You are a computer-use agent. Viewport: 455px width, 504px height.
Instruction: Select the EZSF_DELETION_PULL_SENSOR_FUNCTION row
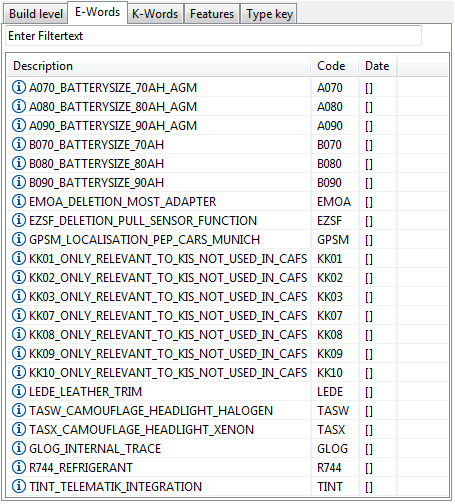(227, 220)
